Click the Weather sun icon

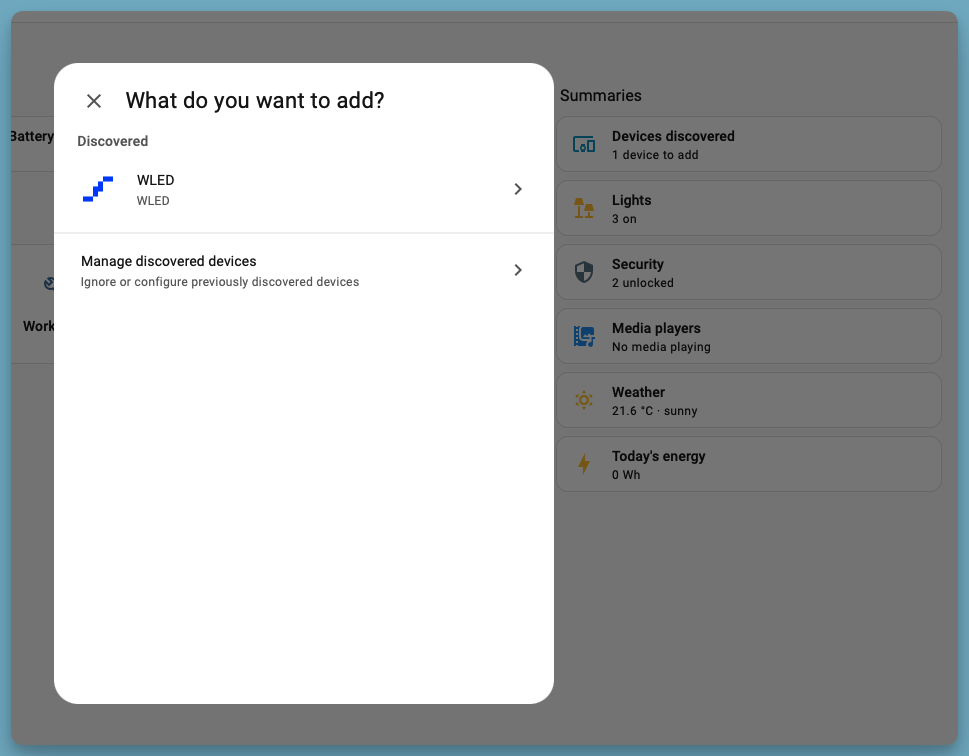coord(584,400)
